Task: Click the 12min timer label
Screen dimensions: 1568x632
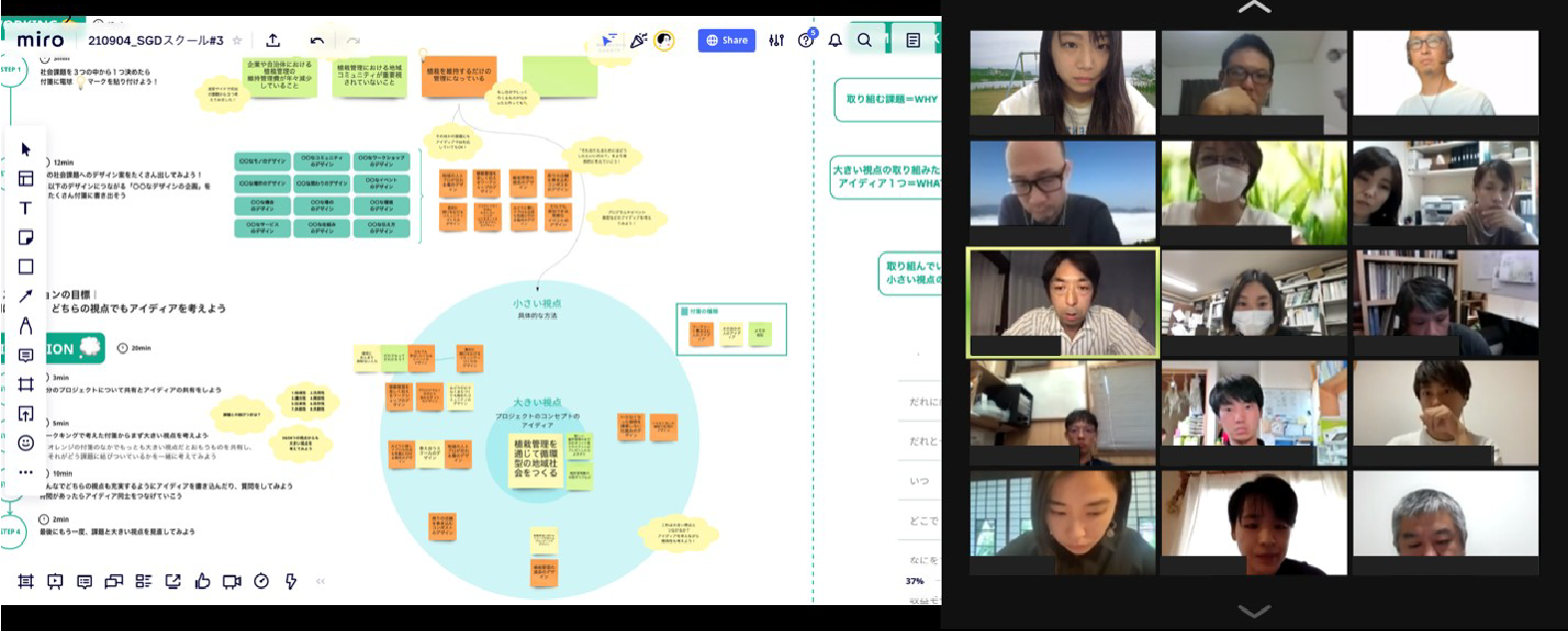Action: (x=64, y=162)
